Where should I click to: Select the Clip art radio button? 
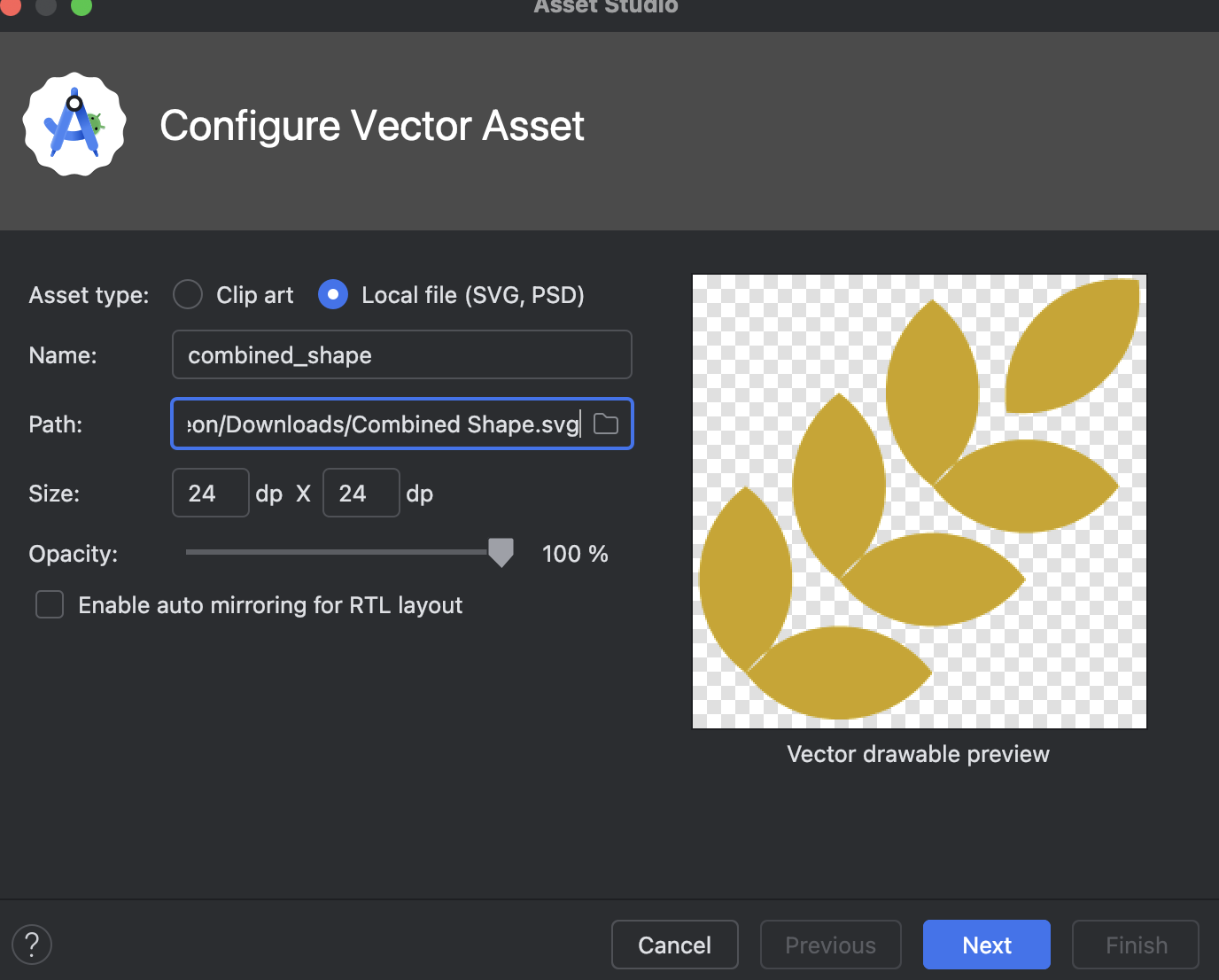click(x=188, y=295)
